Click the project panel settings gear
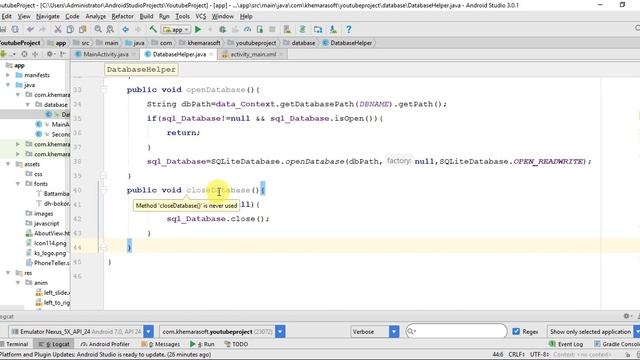The height and width of the screenshot is (360, 640). [49, 54]
